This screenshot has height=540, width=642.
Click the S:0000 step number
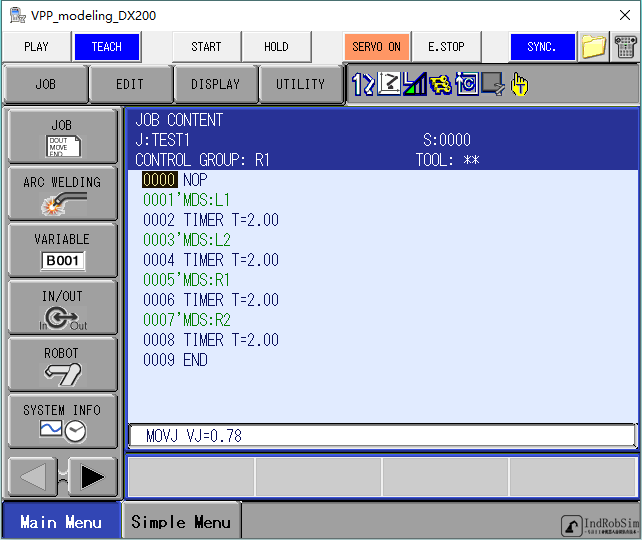click(x=447, y=140)
